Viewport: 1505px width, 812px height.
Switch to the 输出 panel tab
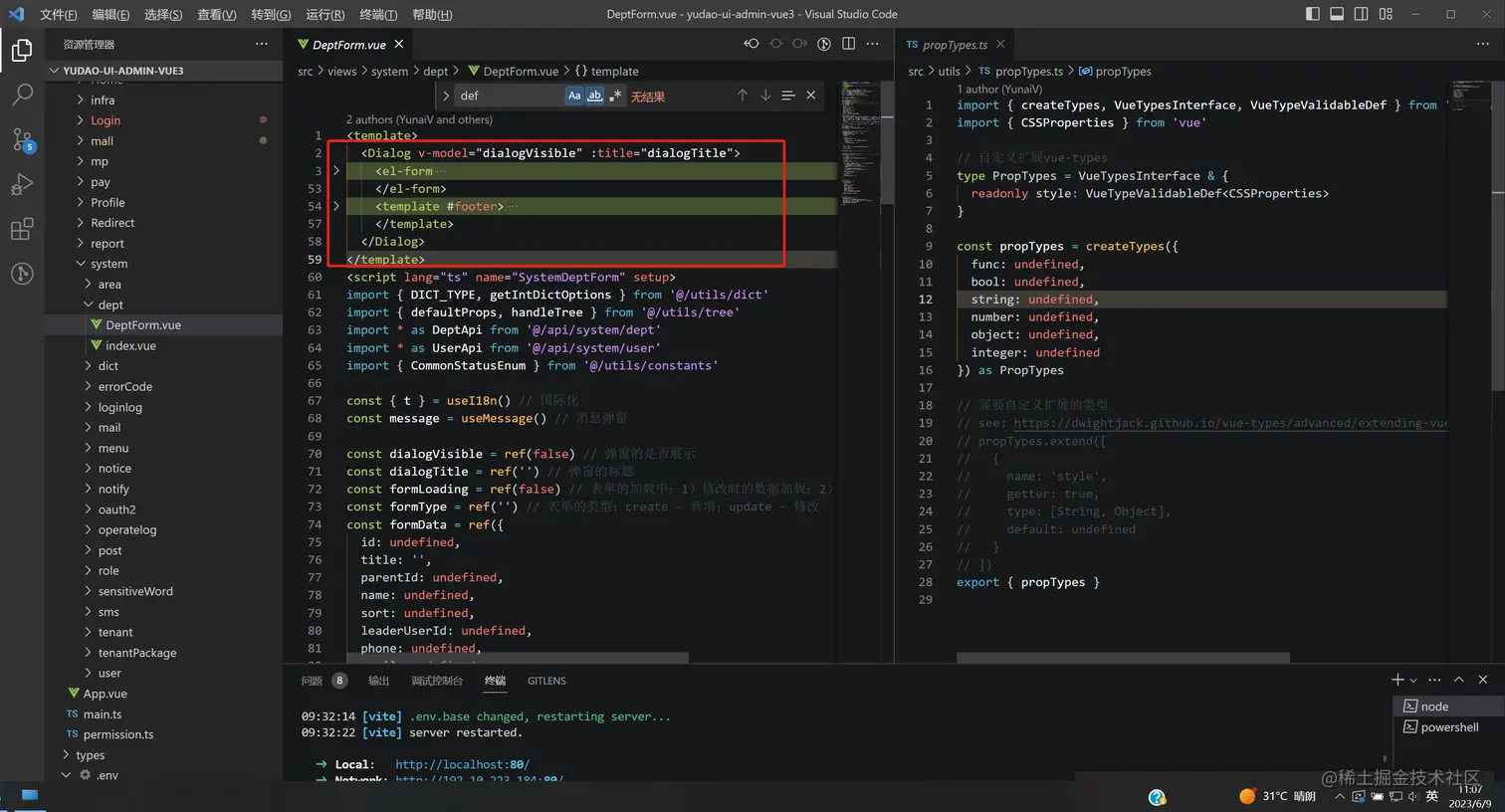click(x=378, y=681)
